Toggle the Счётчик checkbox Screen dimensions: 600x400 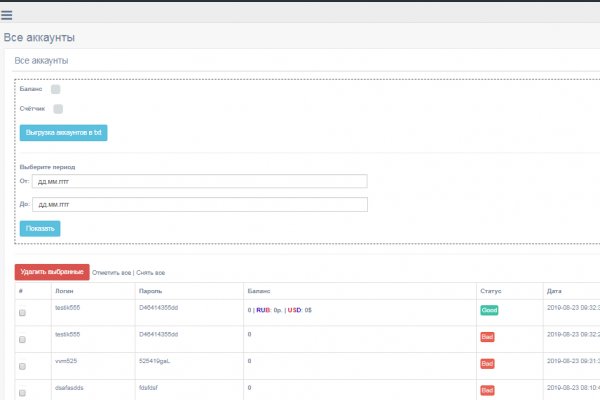(x=58, y=108)
